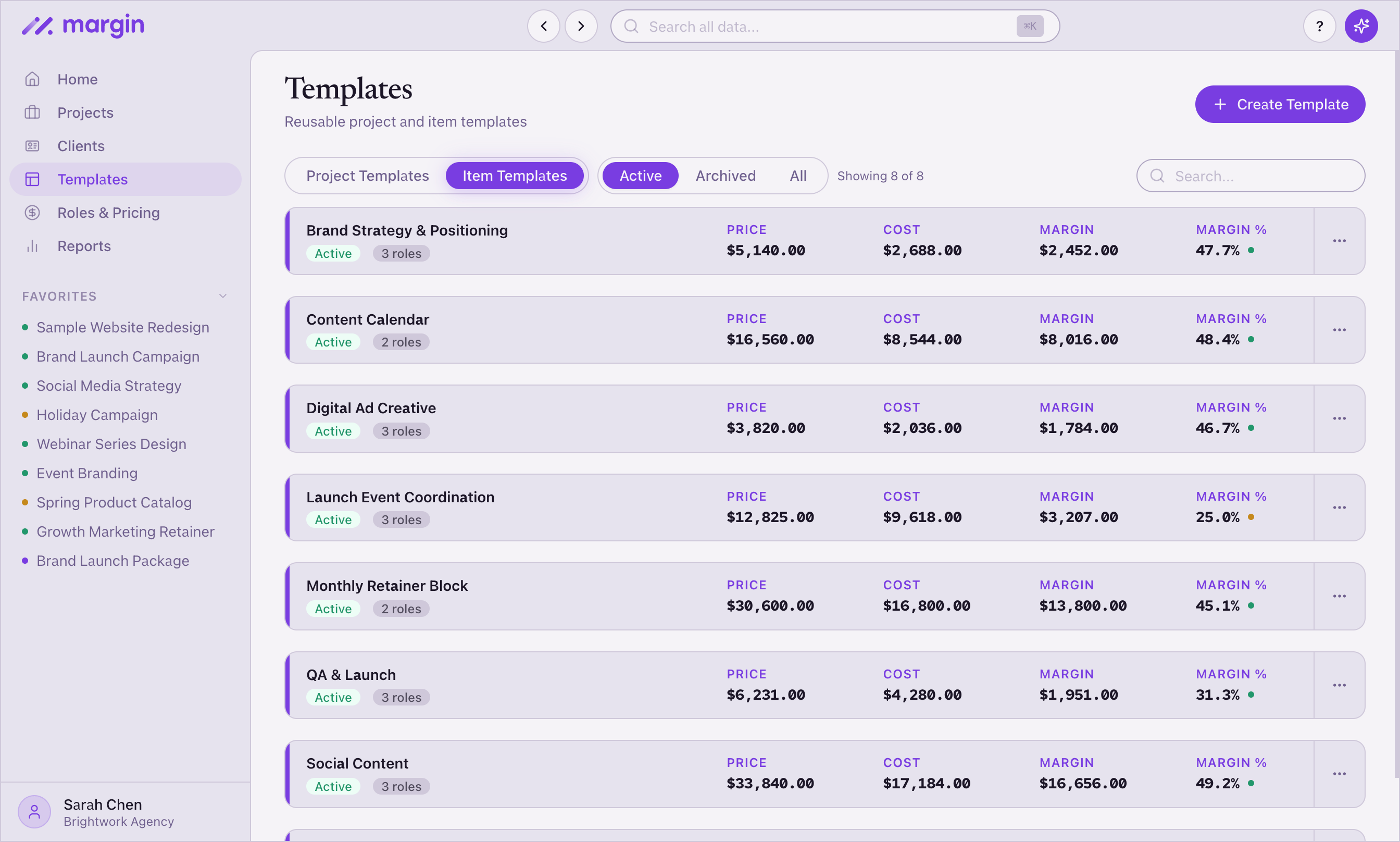Open favorite Growth Marketing Retainer
Viewport: 1400px width, 842px height.
pos(126,531)
